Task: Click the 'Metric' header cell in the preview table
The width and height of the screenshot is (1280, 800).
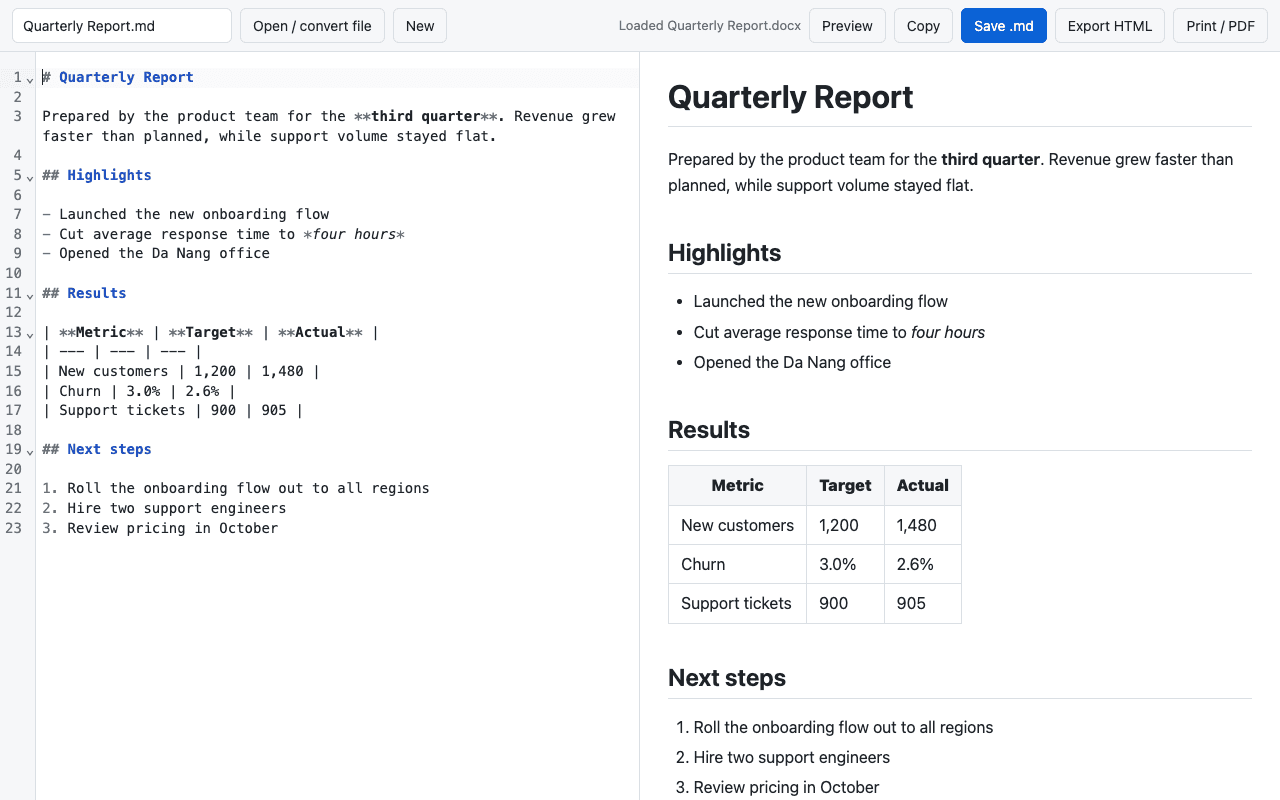Action: (x=737, y=485)
